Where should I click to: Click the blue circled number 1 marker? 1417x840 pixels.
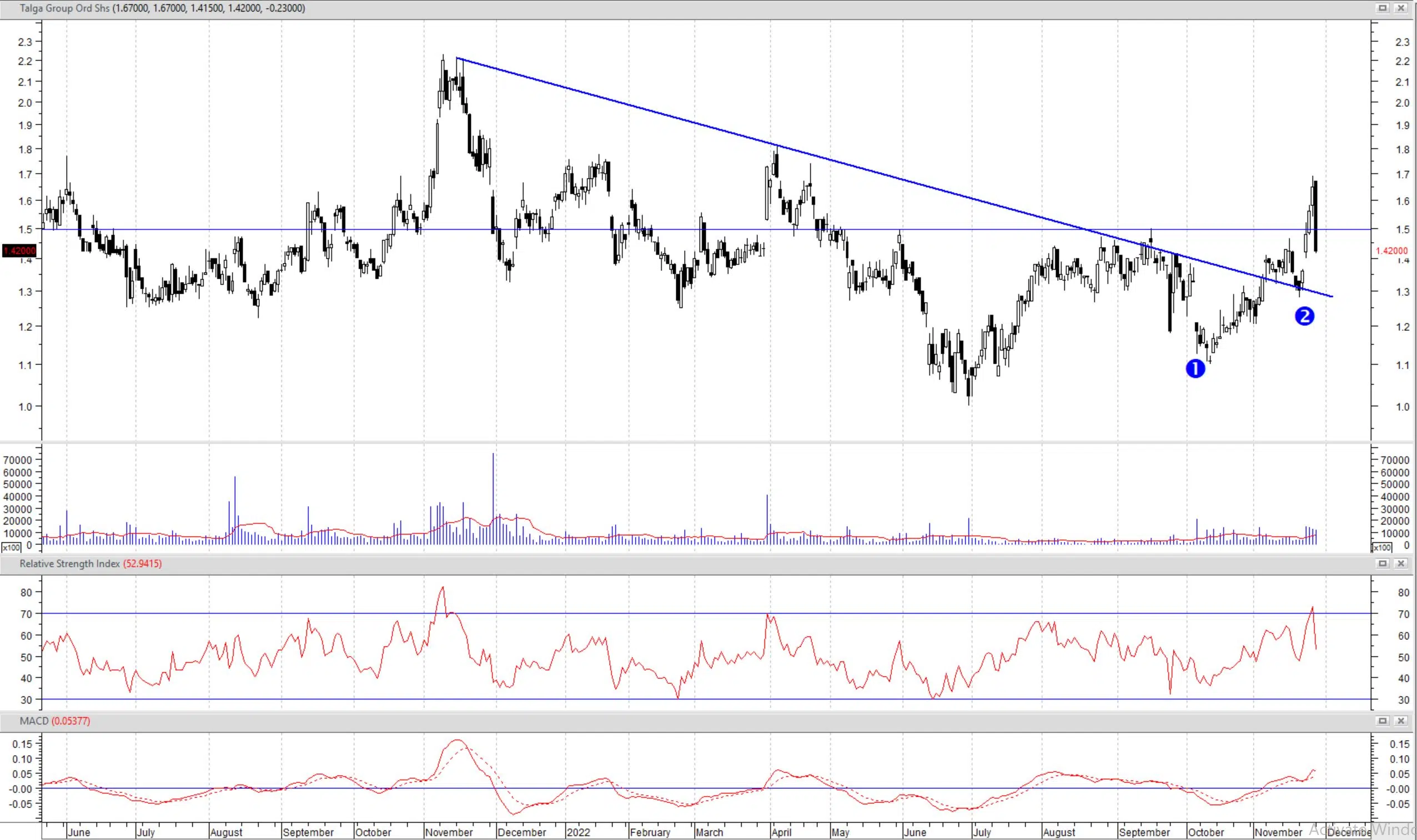(x=1195, y=369)
